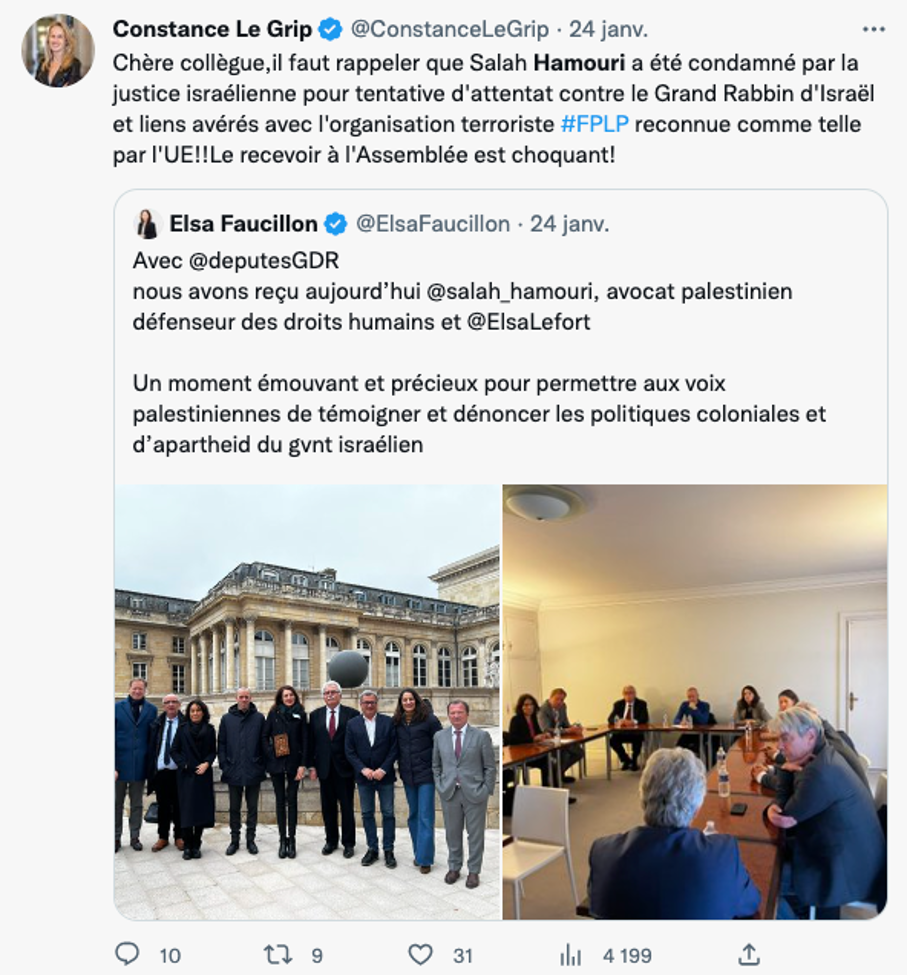Open the Constance Le Grip display name

point(212,30)
